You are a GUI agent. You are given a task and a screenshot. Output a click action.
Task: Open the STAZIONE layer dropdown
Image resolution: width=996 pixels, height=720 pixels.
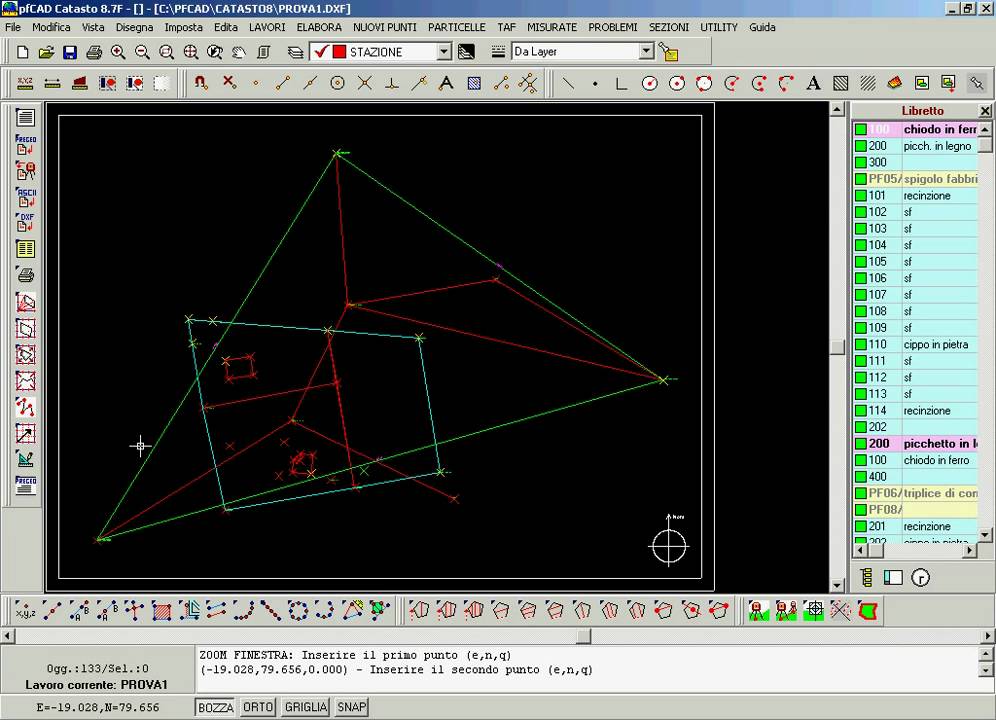(444, 51)
